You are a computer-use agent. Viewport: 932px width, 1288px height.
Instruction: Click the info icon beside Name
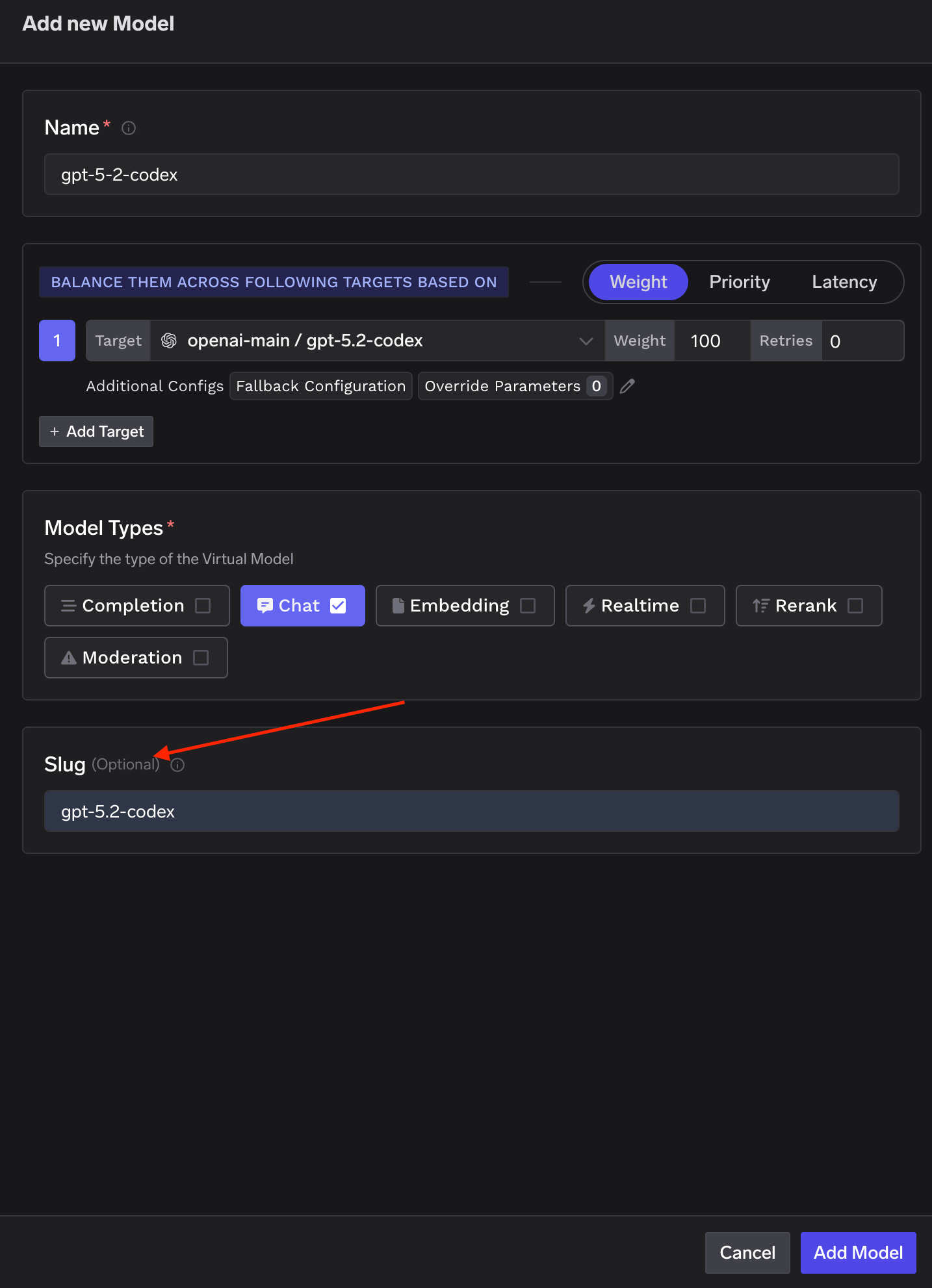tap(129, 128)
